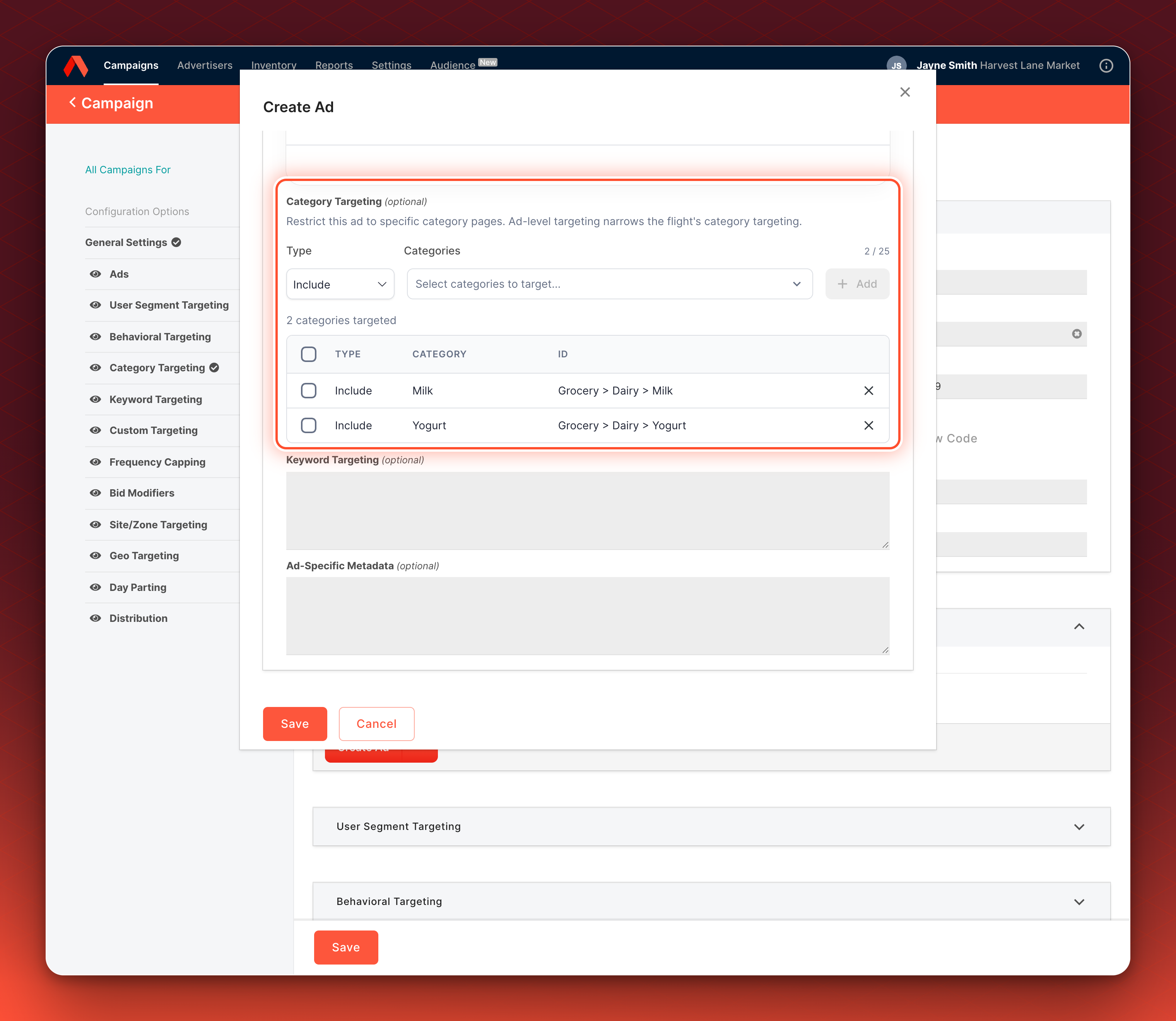Select General Settings in sidebar
Image resolution: width=1176 pixels, height=1021 pixels.
point(126,242)
